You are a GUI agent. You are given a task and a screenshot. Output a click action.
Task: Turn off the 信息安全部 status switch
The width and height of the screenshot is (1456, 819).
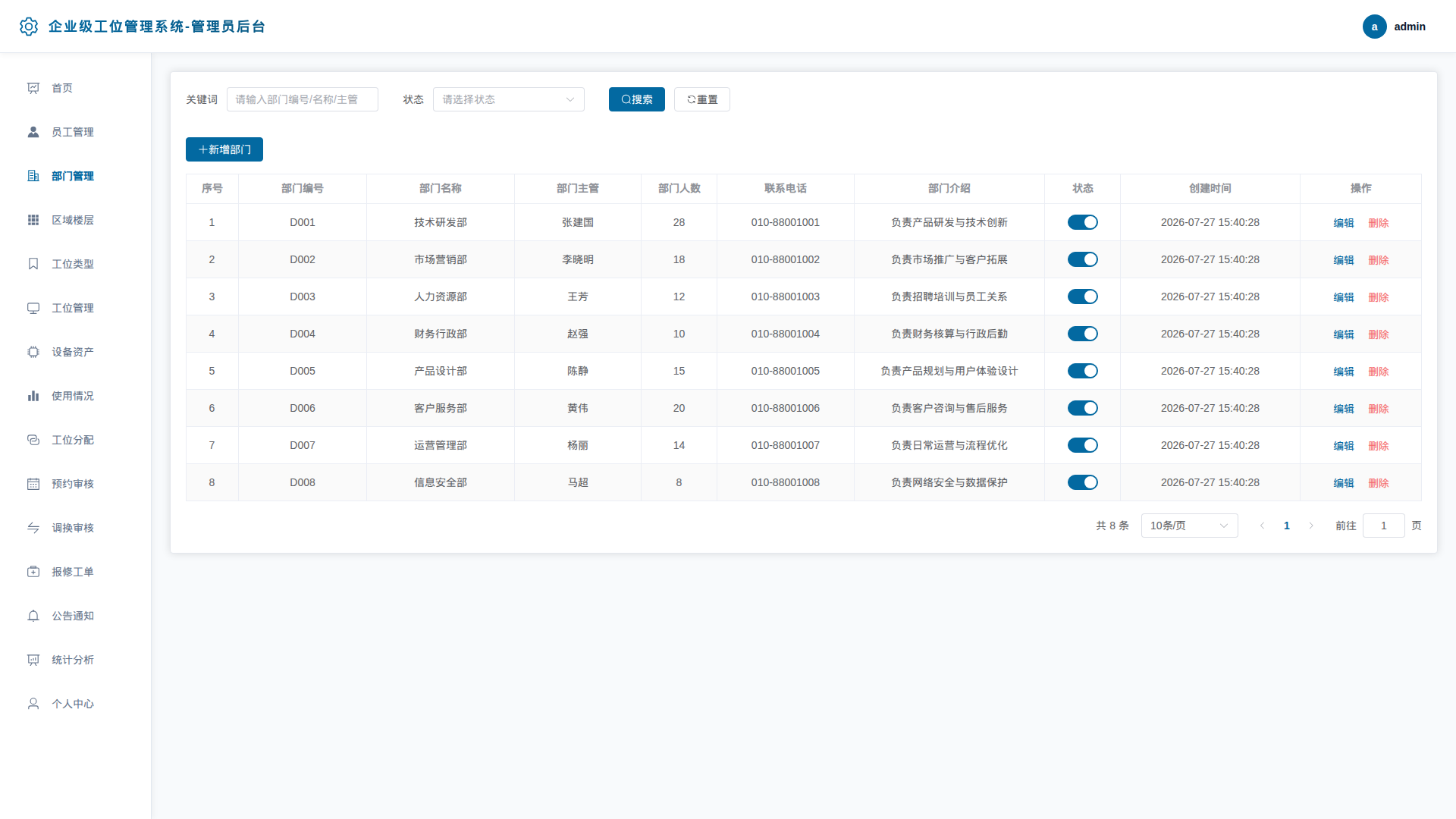(x=1082, y=482)
